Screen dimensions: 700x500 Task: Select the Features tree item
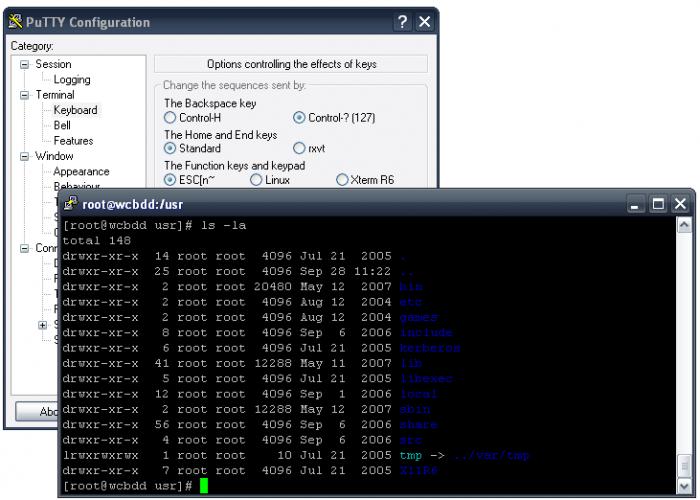[73, 141]
